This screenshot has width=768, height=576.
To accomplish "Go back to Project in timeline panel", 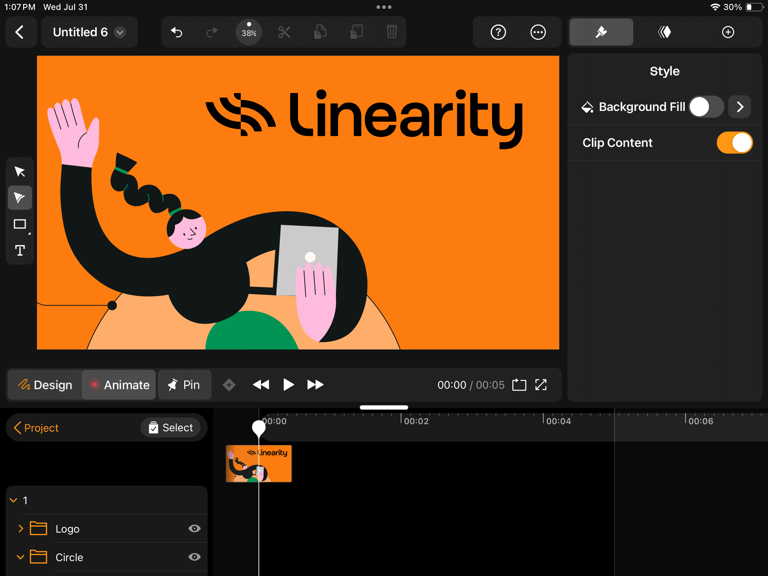I will [36, 428].
